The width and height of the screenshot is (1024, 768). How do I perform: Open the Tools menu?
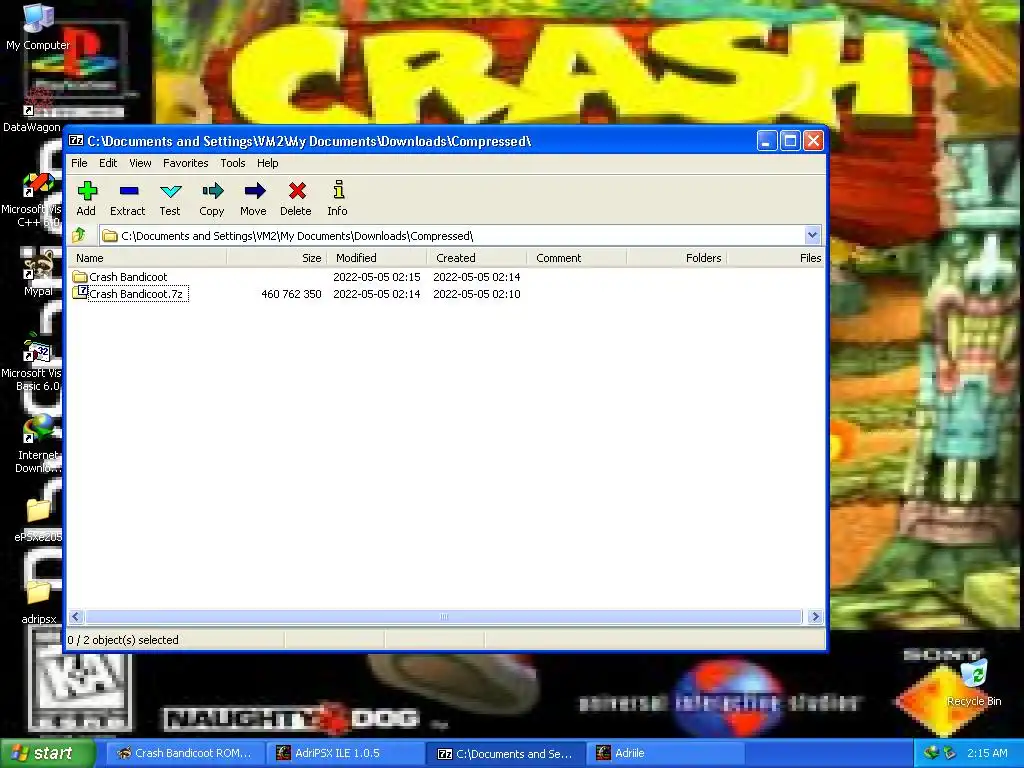[232, 163]
